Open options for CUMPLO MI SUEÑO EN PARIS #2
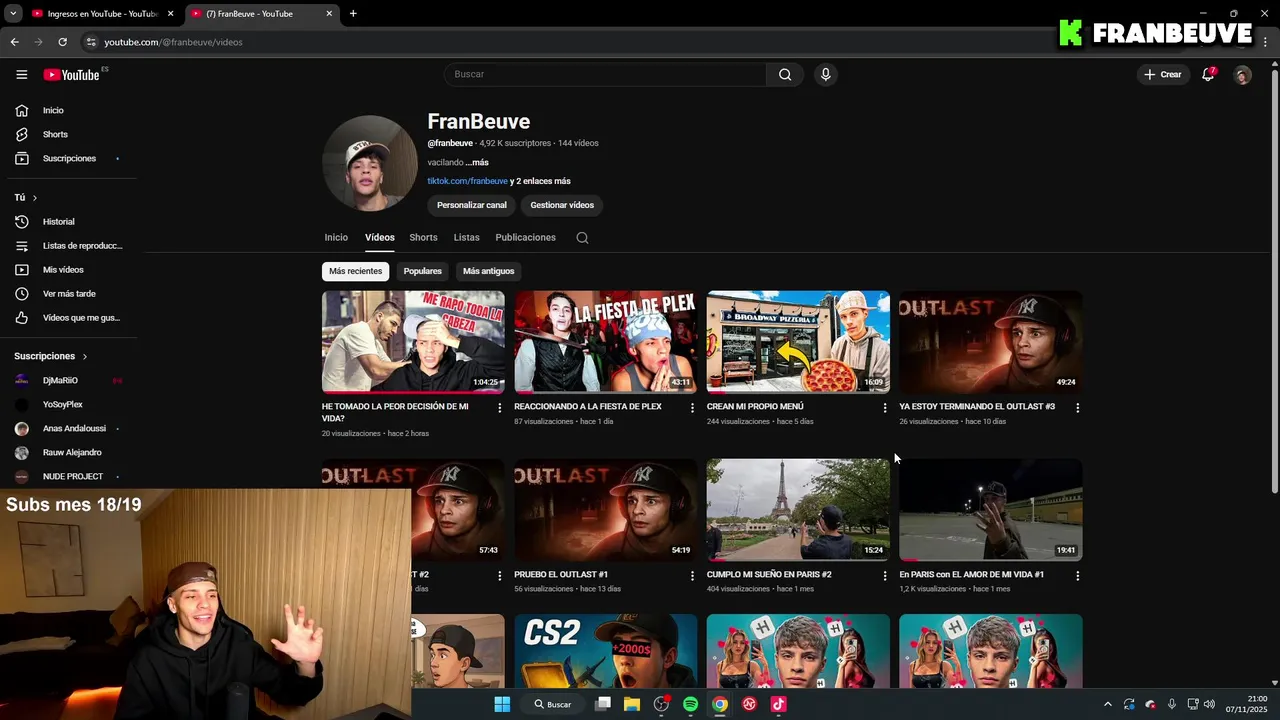Screen dimensions: 1280x720 pos(885,575)
